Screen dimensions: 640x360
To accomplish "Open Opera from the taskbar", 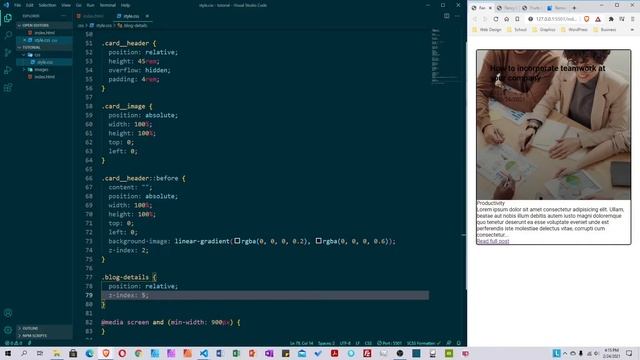I will click(122, 353).
